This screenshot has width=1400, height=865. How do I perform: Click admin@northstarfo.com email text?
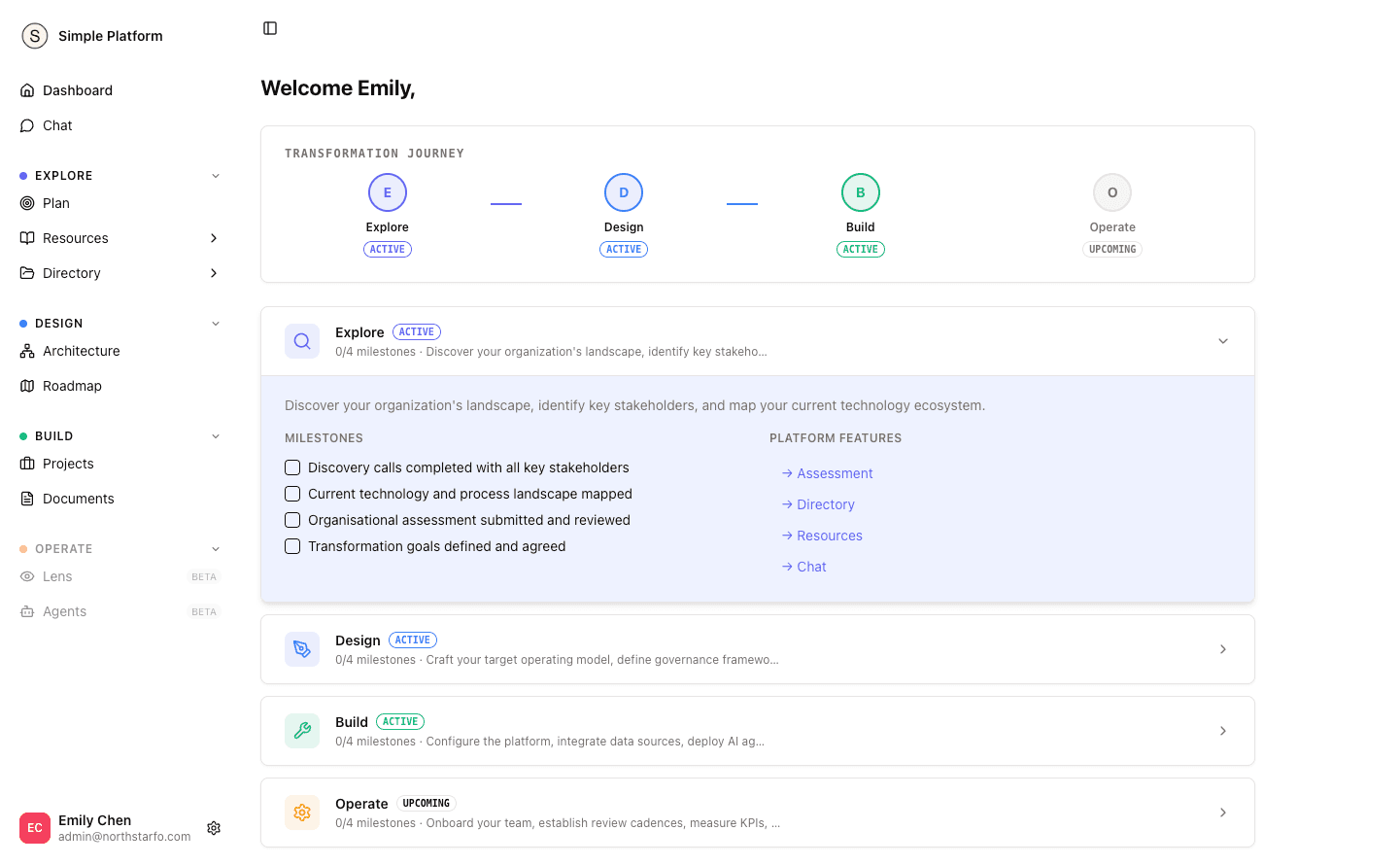click(124, 837)
